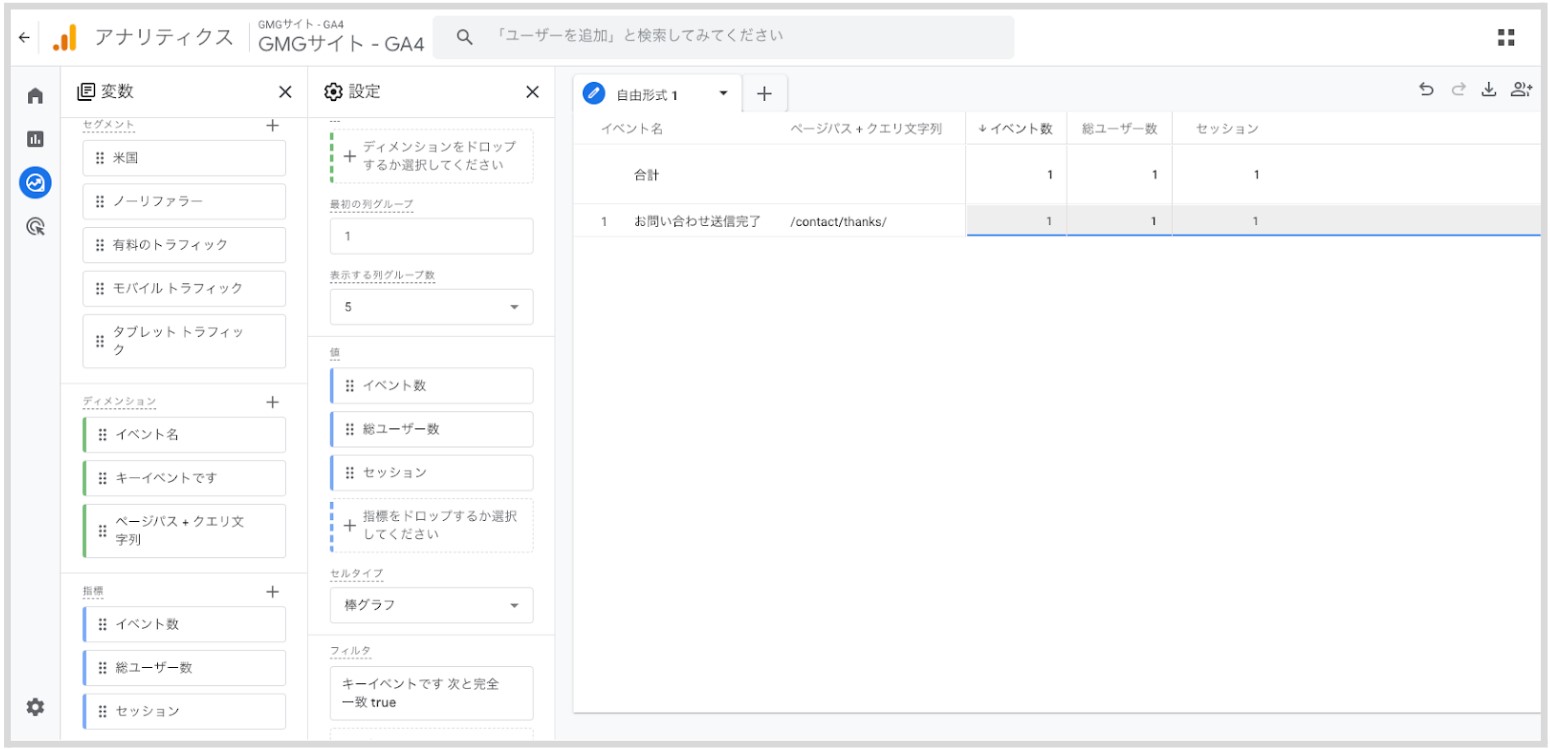Undo the last change
Viewport: 1550px width, 749px height.
1427,90
